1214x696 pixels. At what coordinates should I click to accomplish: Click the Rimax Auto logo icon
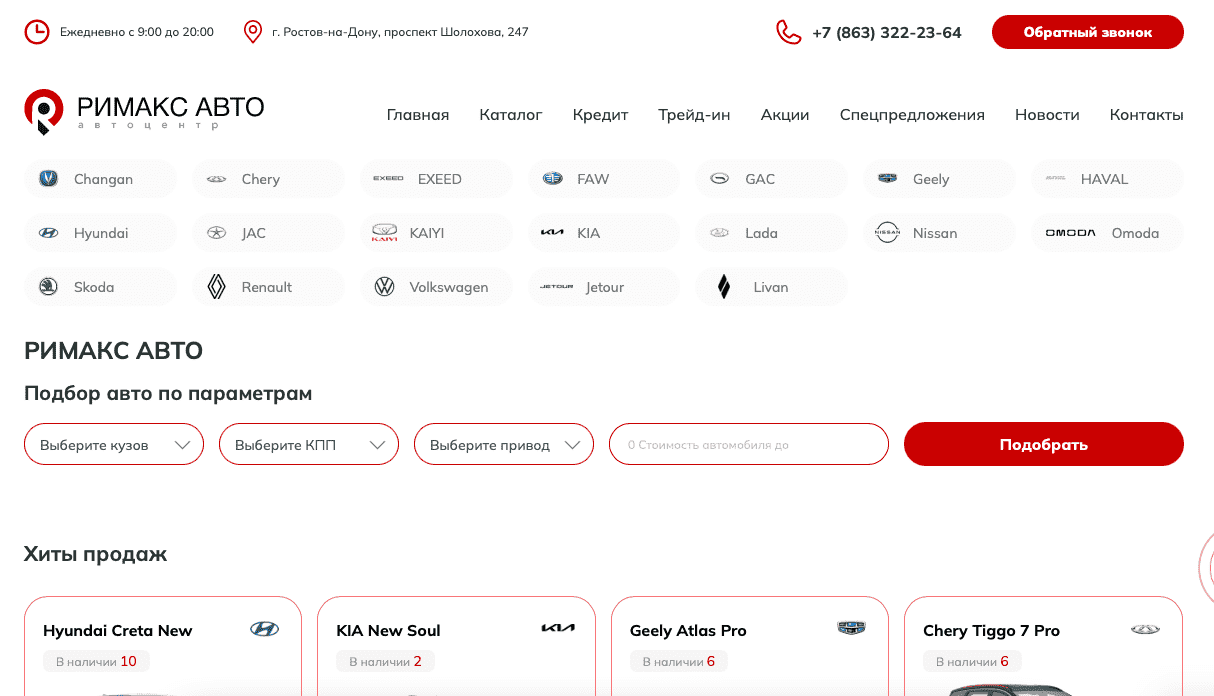(43, 110)
